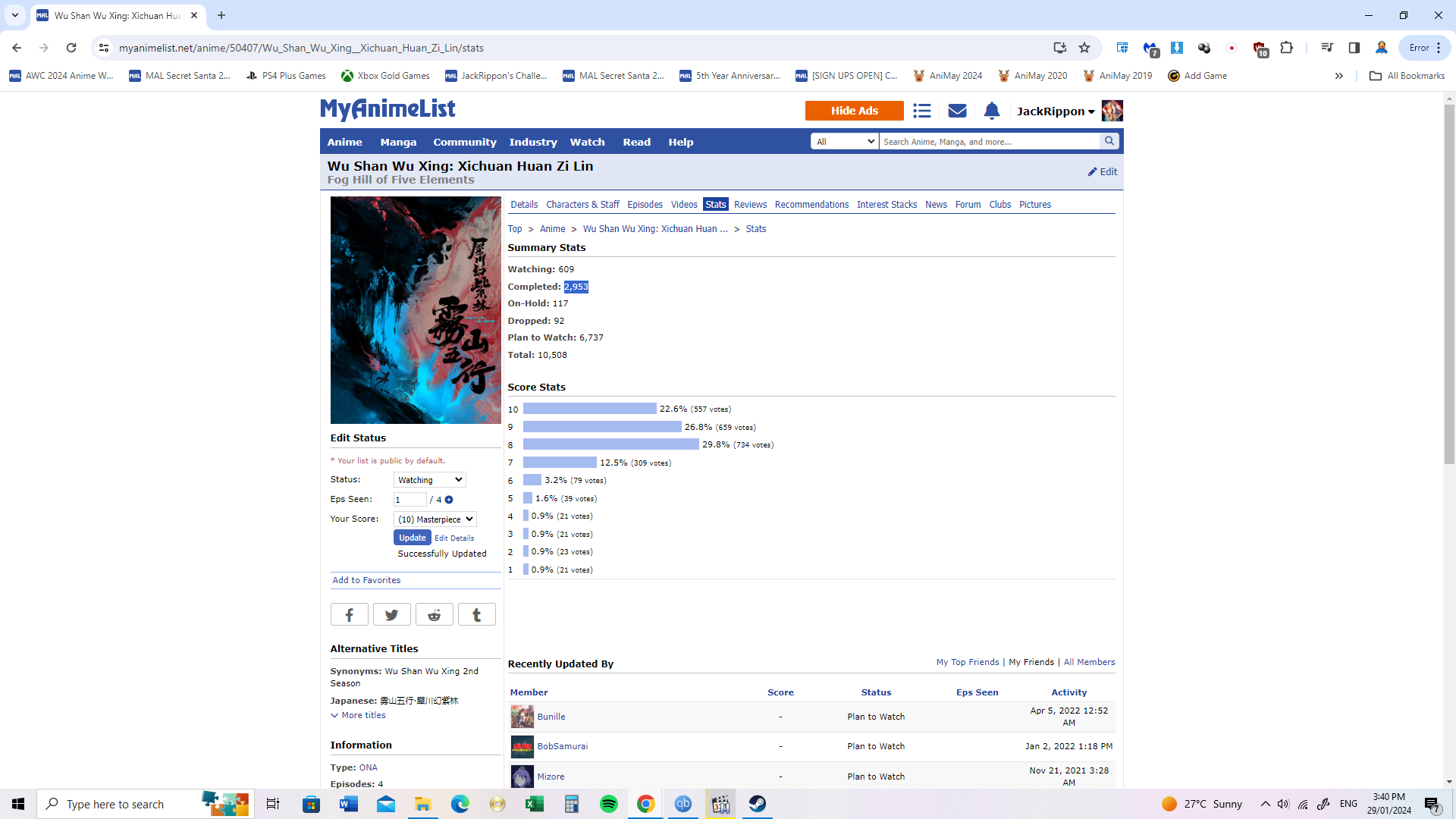Open the anime list icon in header
This screenshot has width=1456, height=819.
(921, 111)
